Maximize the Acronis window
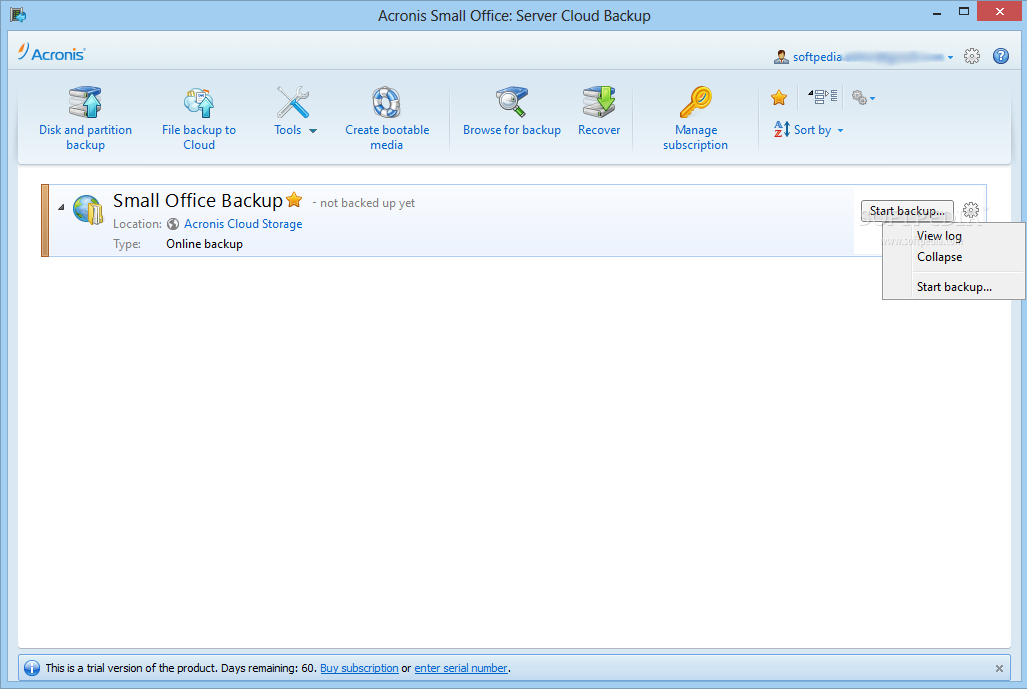This screenshot has height=689, width=1027. (963, 12)
